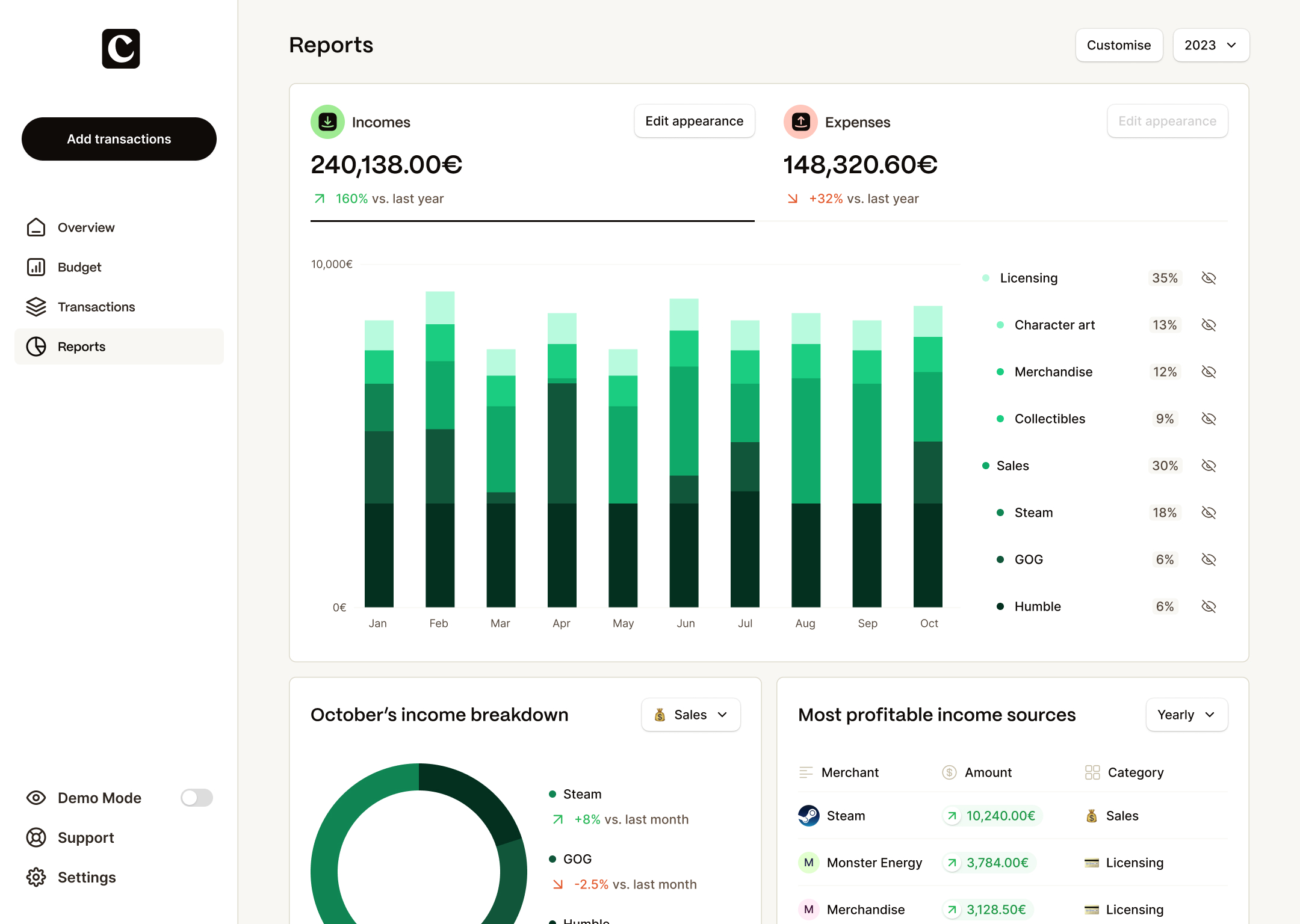Image resolution: width=1300 pixels, height=924 pixels.
Task: Click the Expenses upload icon
Action: (800, 122)
